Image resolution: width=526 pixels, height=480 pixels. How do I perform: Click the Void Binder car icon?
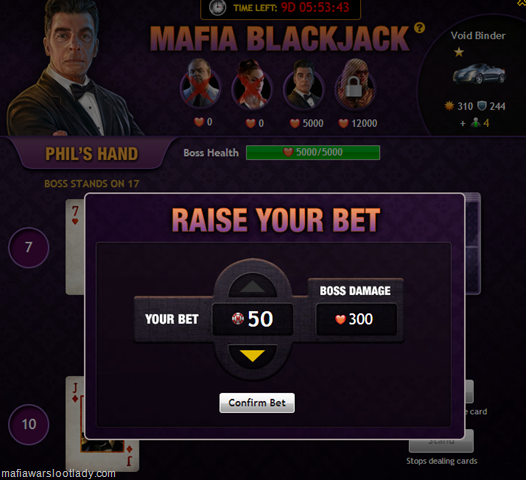tap(479, 74)
